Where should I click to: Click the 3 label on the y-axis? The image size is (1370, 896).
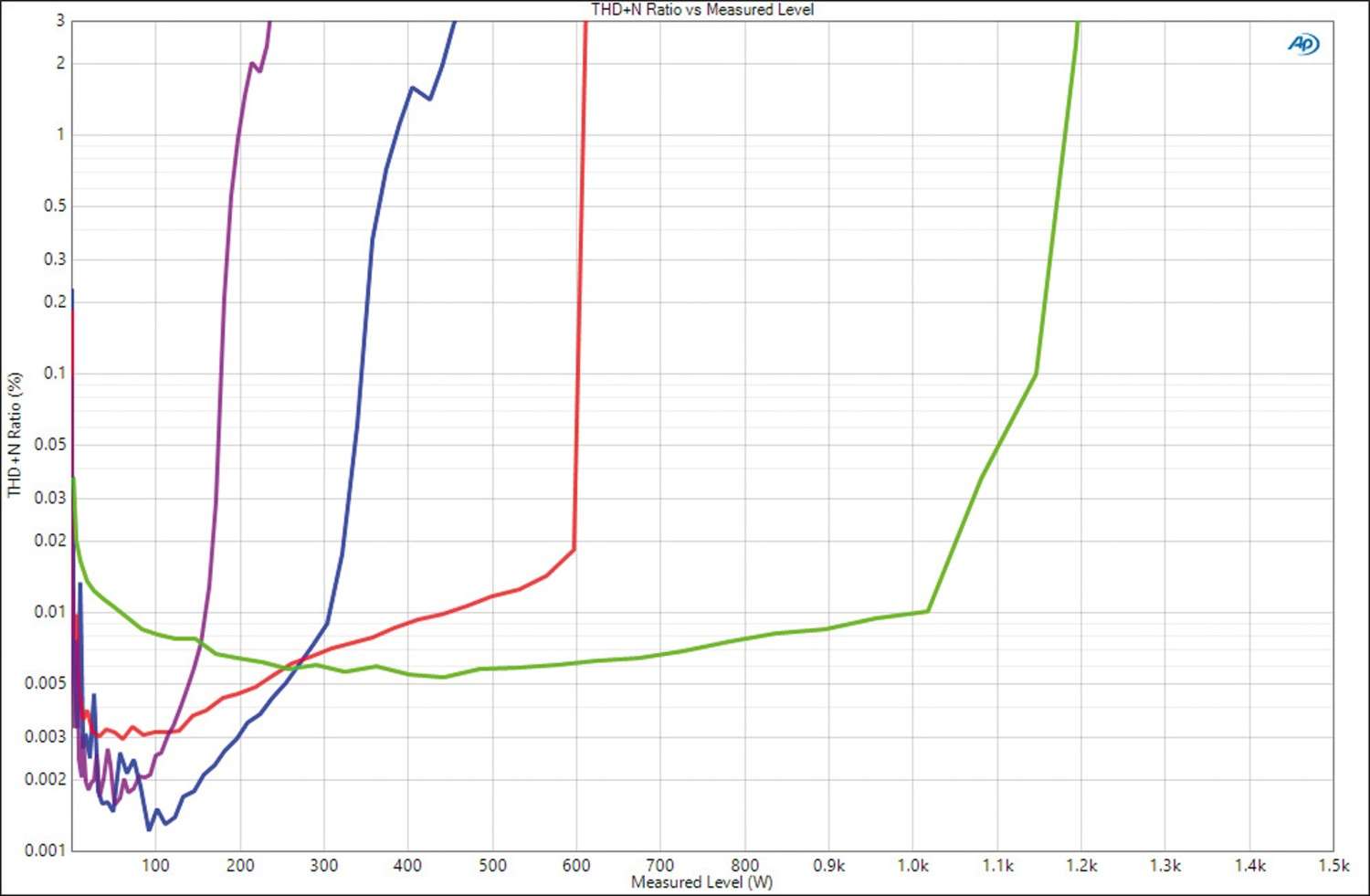pos(61,20)
